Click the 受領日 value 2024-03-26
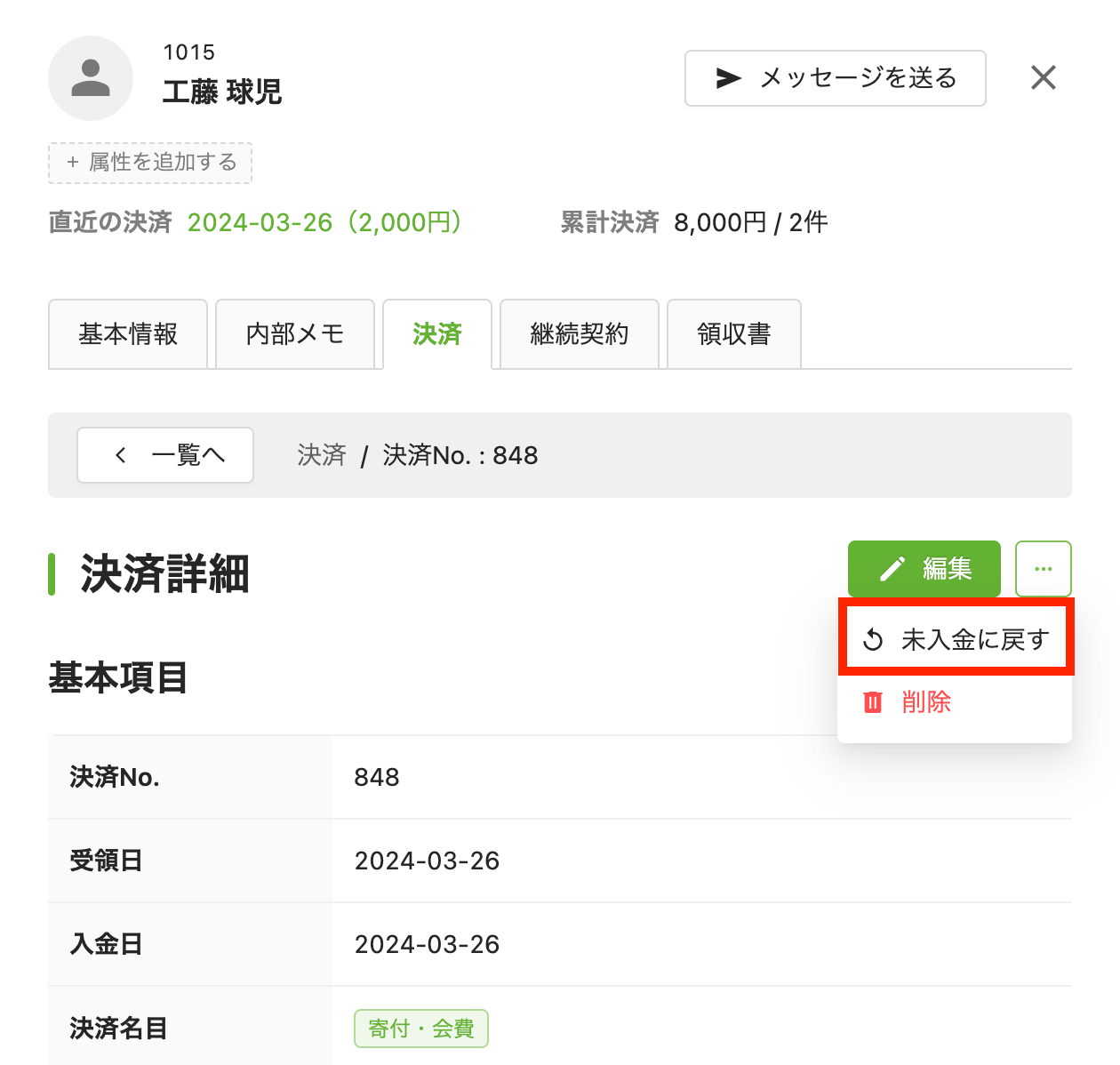Viewport: 1120px width, 1065px height. 427,861
